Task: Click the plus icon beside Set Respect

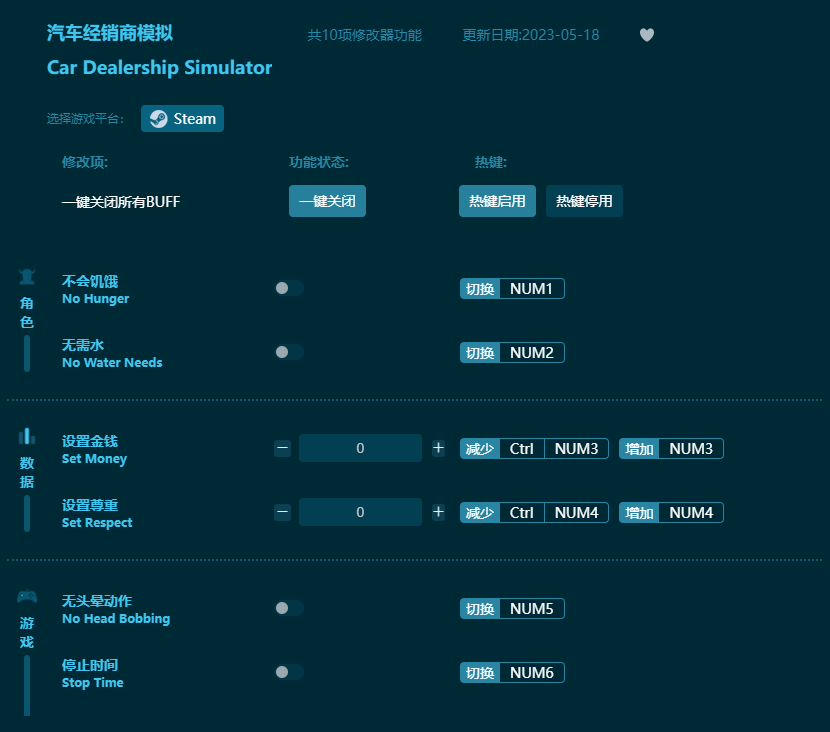Action: [438, 512]
